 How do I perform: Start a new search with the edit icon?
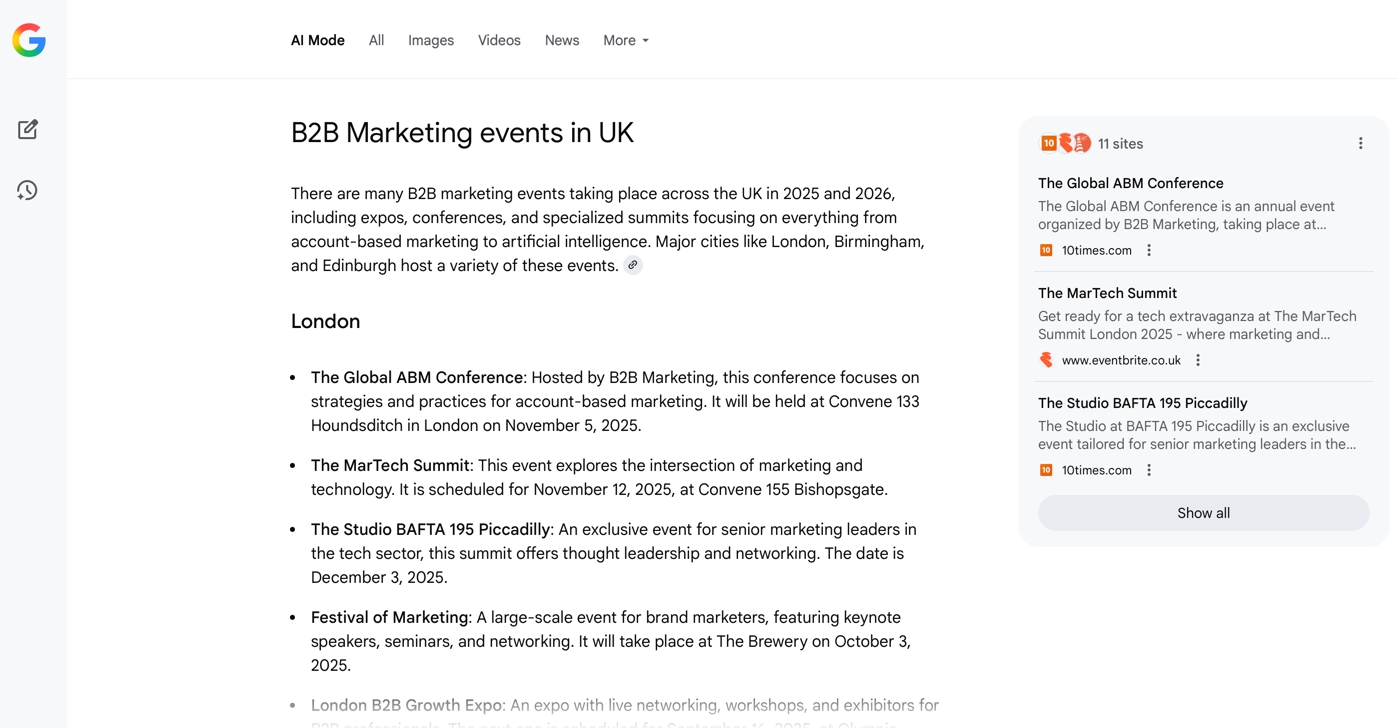[x=28, y=129]
